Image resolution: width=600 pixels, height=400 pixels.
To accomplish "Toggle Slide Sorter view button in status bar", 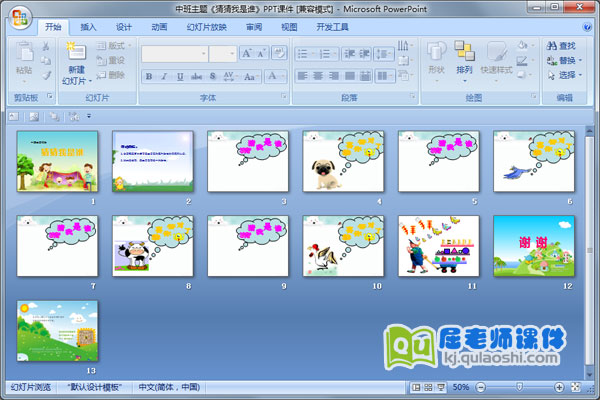I will tap(428, 387).
